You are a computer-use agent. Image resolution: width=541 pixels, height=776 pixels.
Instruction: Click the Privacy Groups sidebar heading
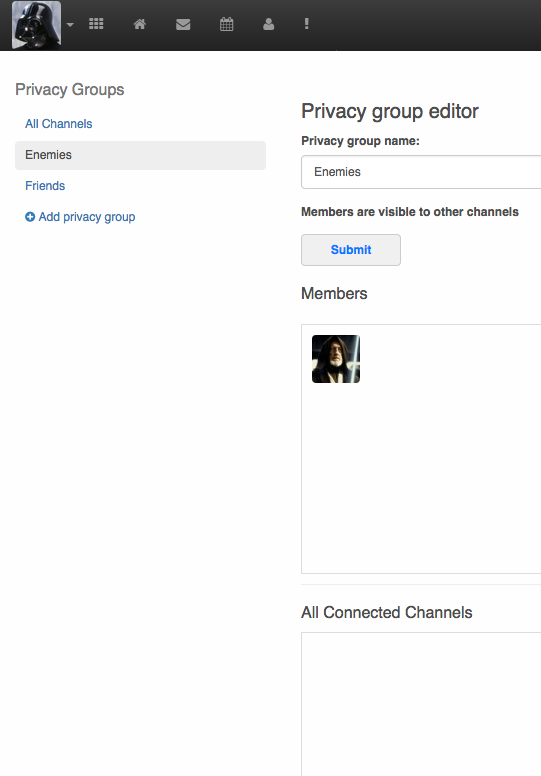pyautogui.click(x=70, y=90)
